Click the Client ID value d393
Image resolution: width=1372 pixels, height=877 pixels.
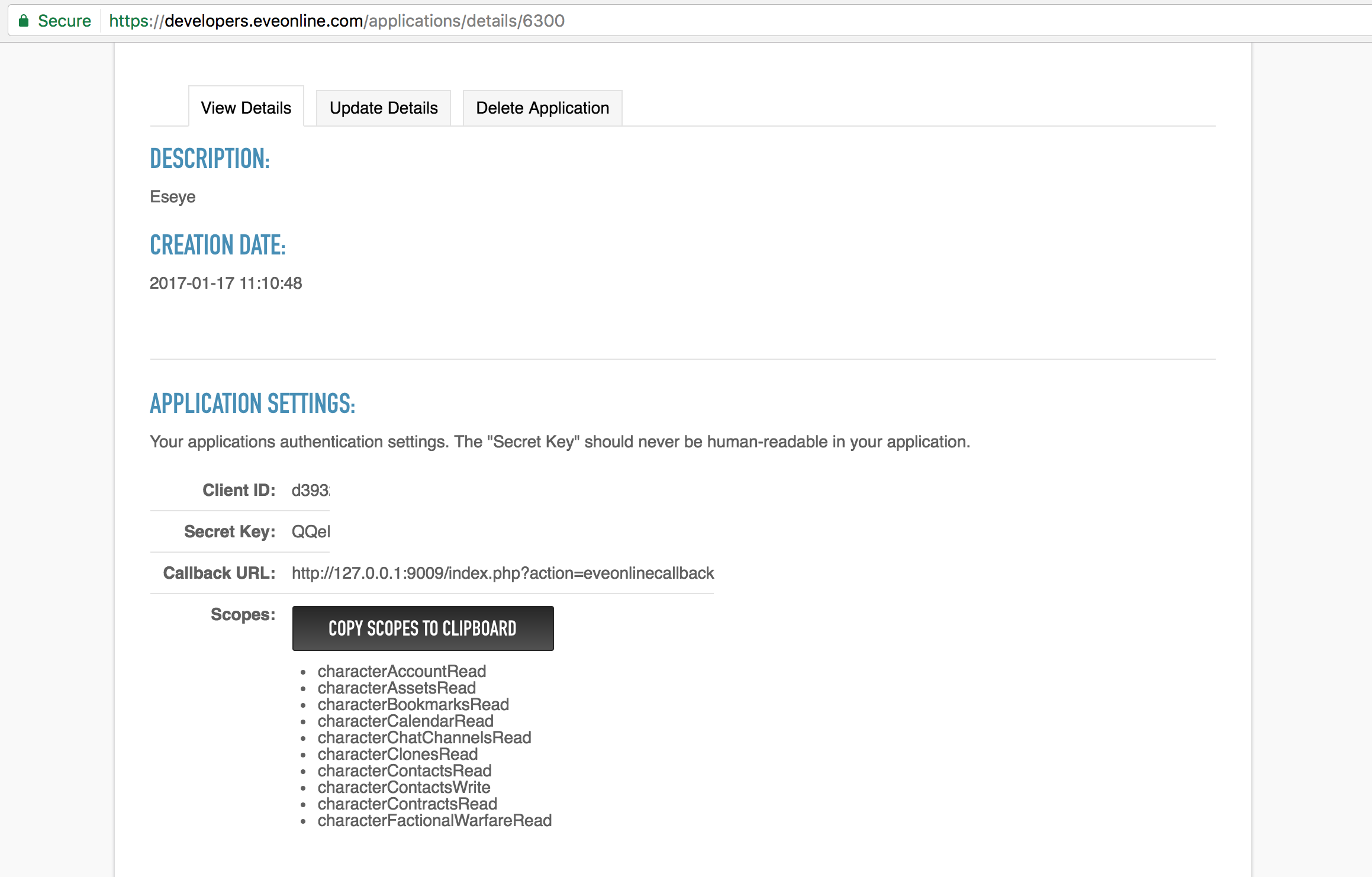point(310,490)
